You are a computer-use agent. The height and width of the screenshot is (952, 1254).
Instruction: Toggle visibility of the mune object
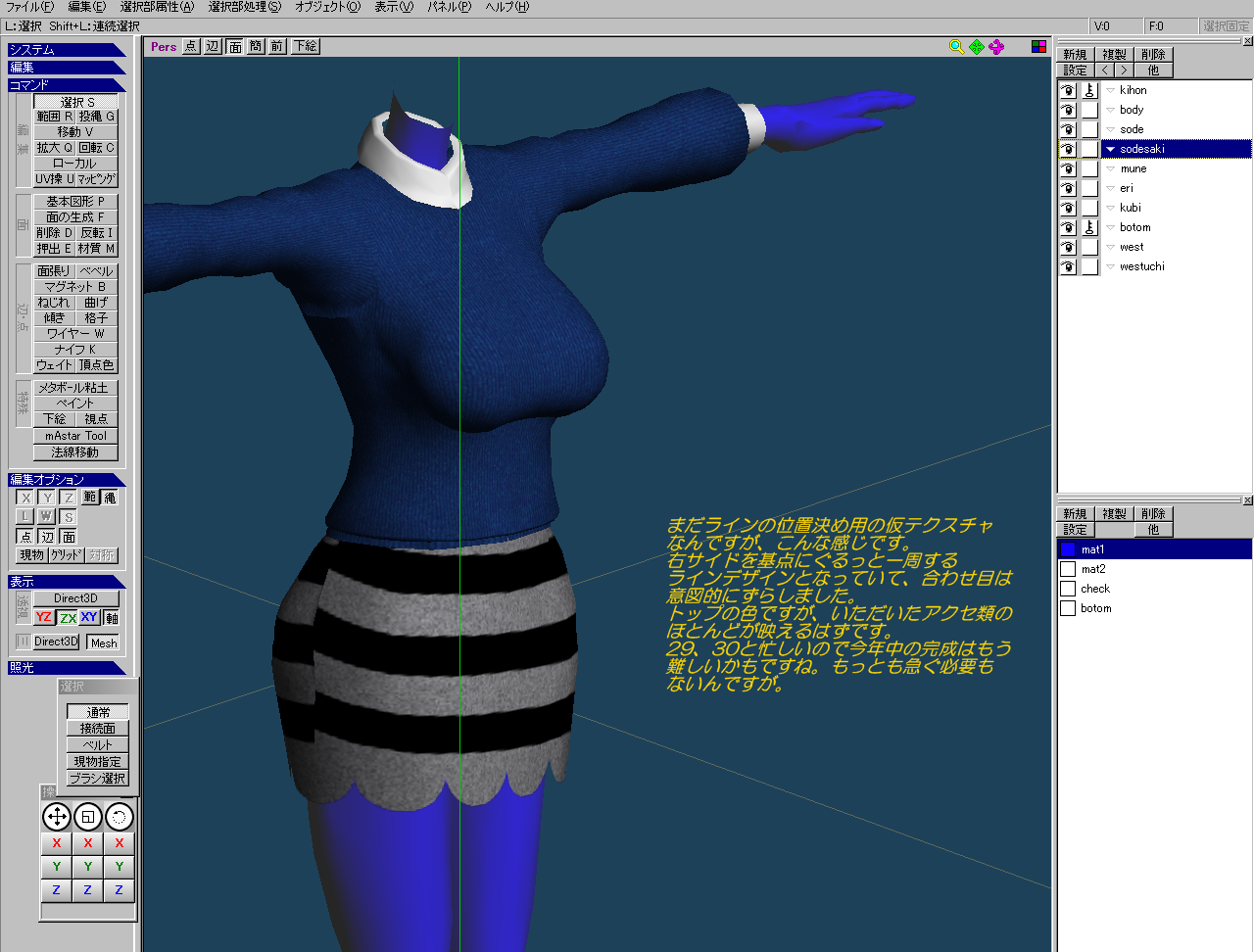click(1068, 168)
